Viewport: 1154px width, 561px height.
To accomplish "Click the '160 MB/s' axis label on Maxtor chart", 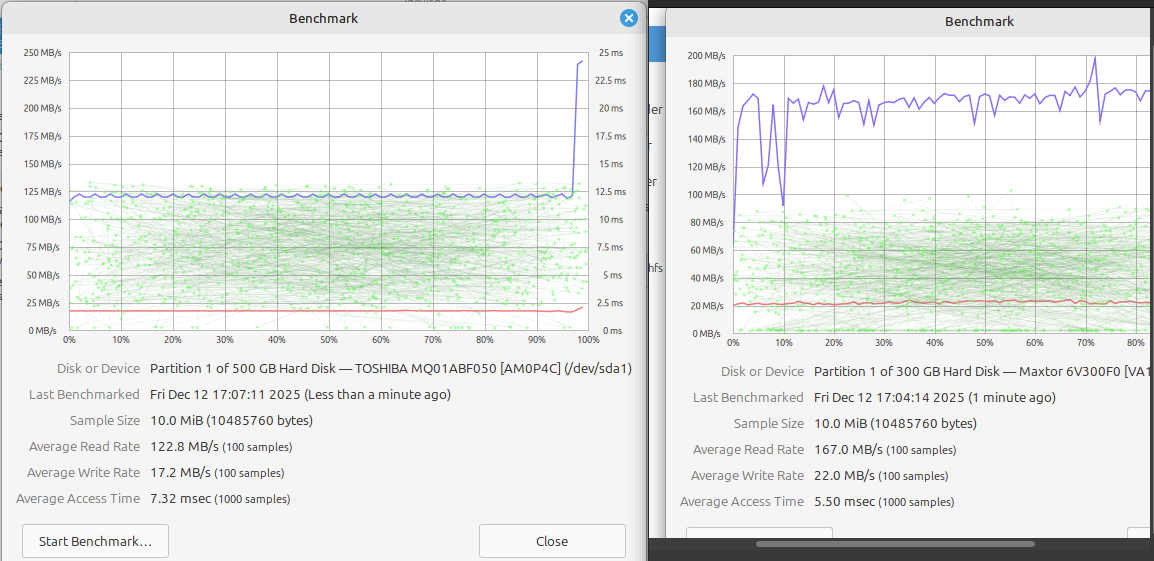I will click(x=707, y=111).
